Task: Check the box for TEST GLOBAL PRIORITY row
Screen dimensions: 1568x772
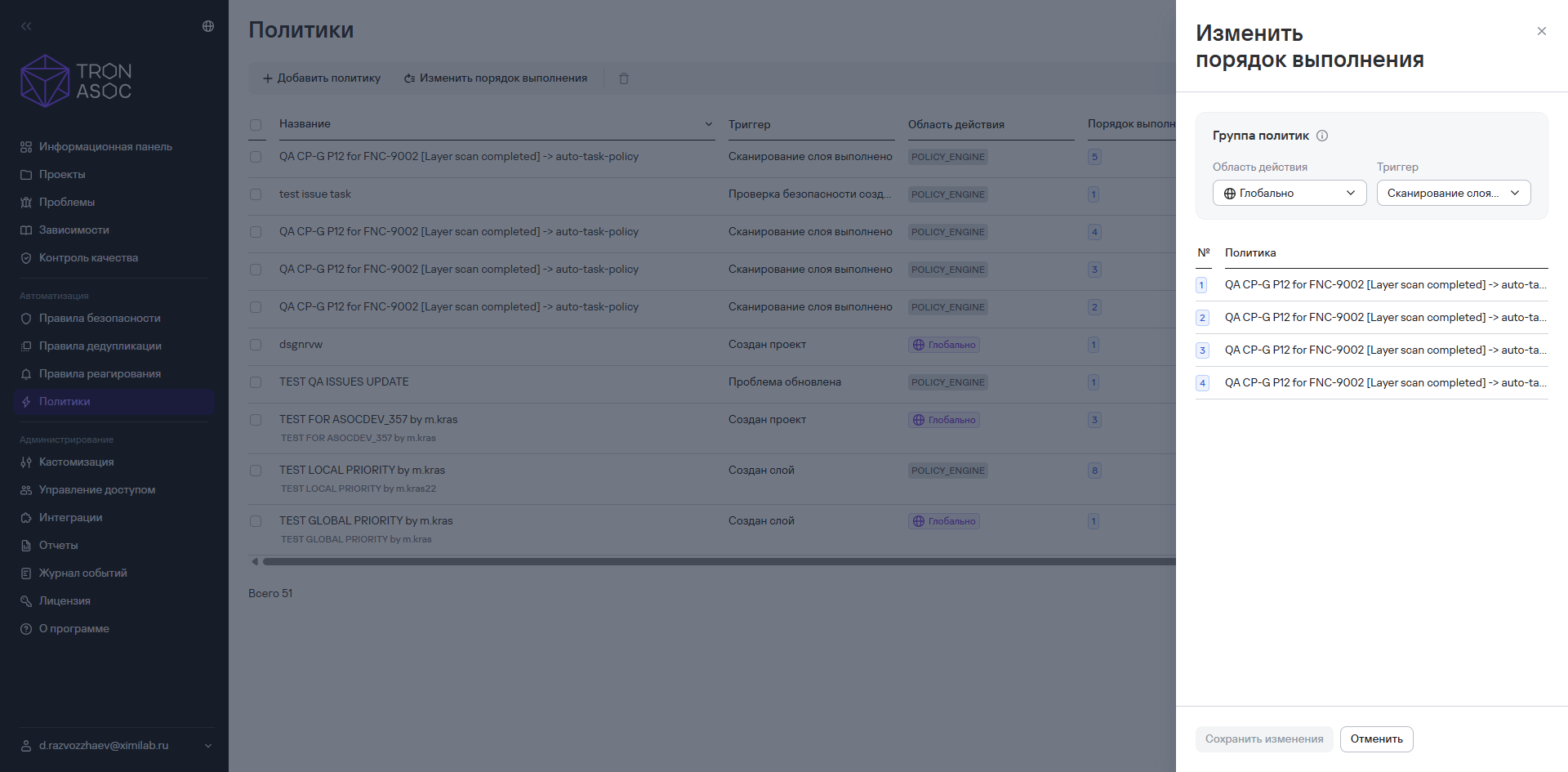Action: point(256,521)
